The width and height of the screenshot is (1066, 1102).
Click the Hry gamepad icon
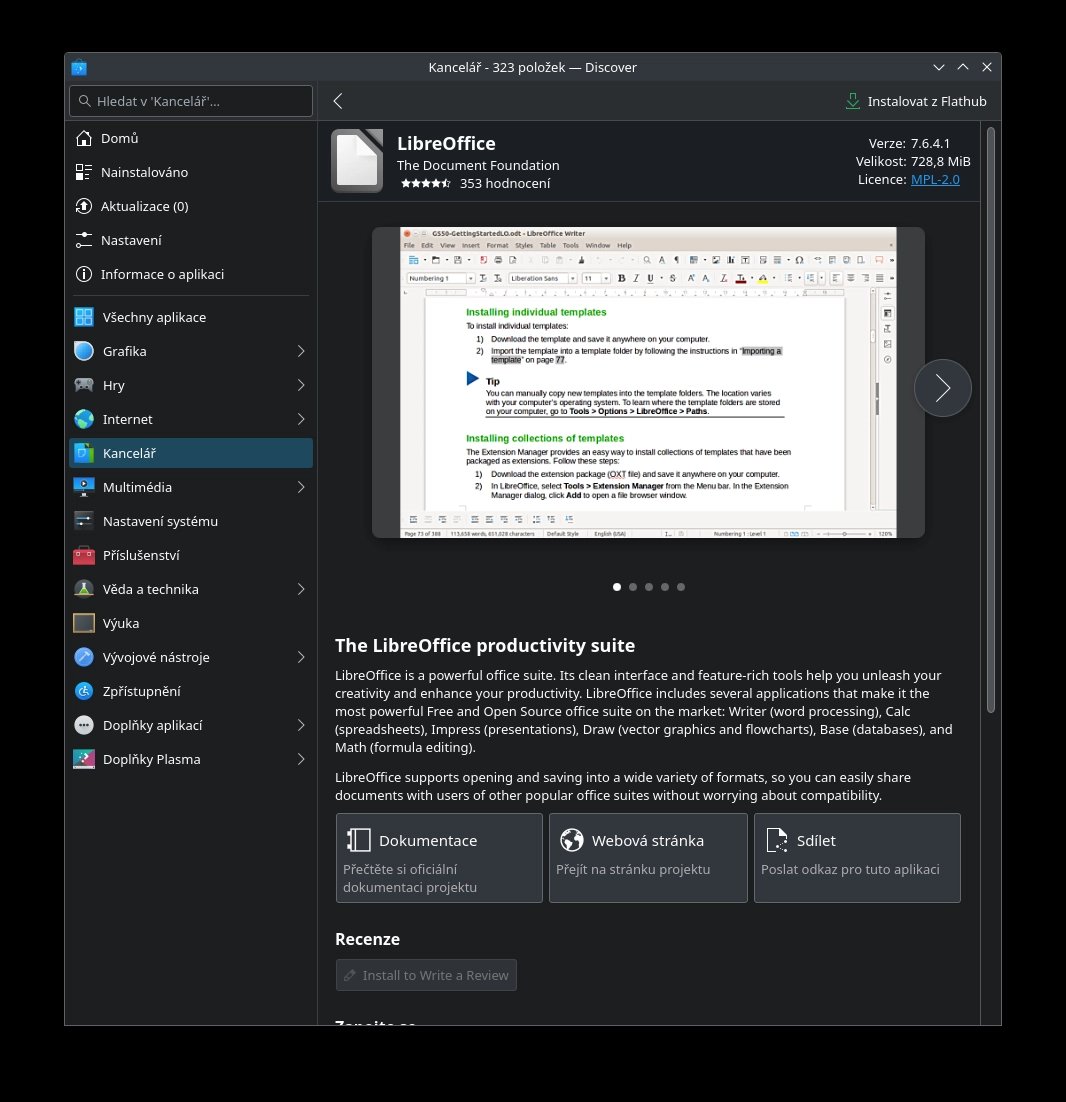tap(84, 385)
